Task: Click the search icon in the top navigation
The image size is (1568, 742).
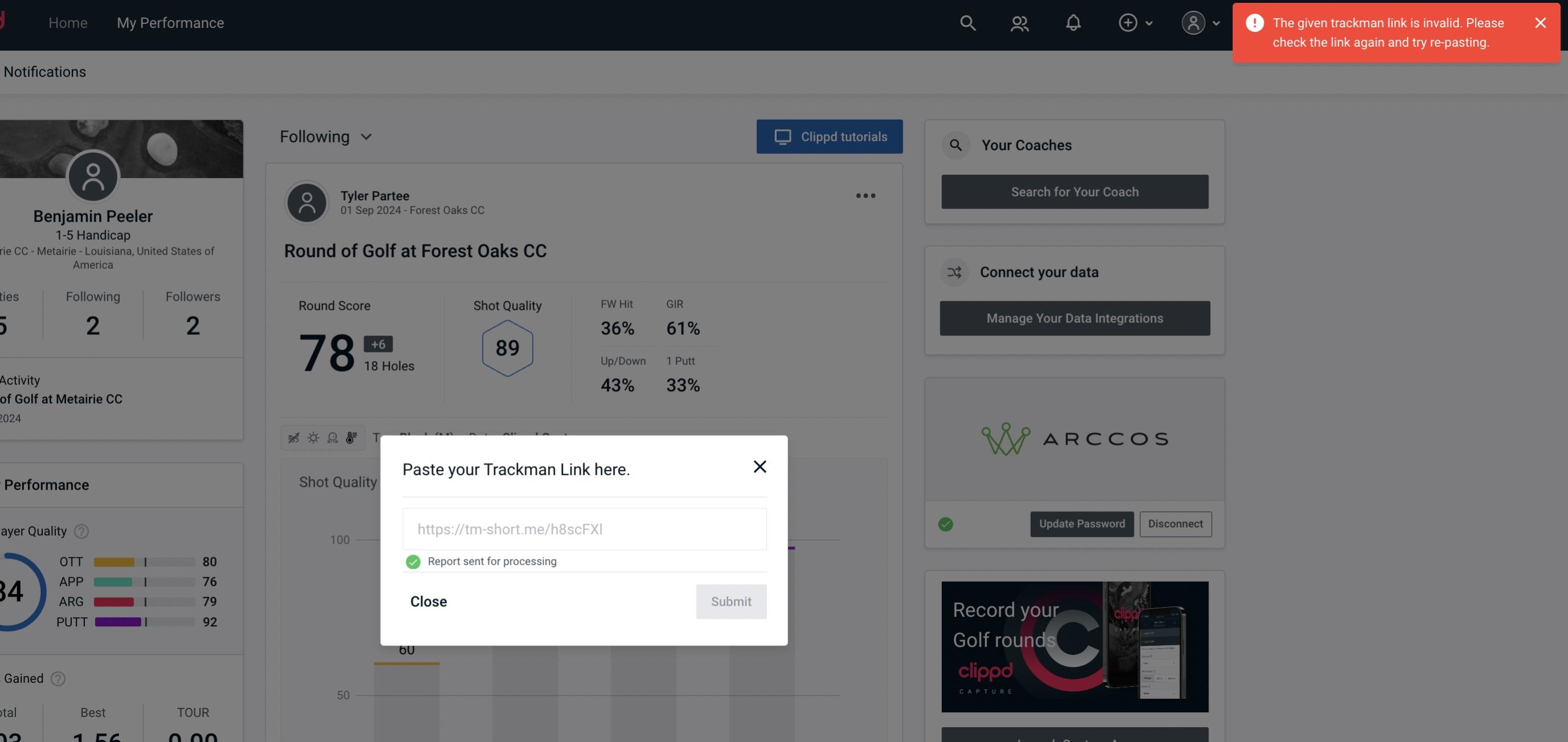Action: point(966,22)
